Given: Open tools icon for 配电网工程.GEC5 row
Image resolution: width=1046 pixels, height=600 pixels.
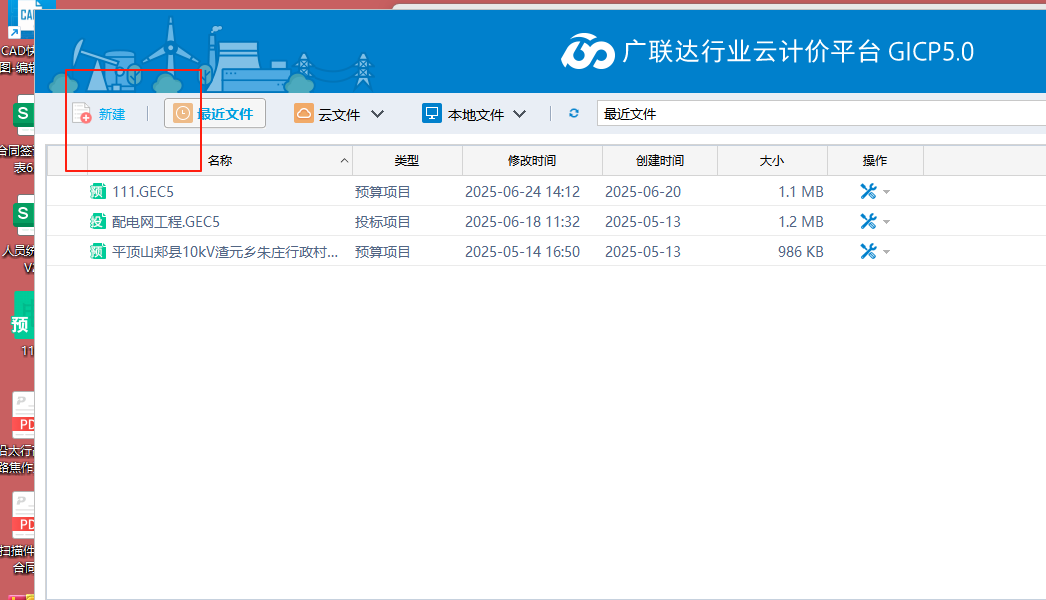Looking at the screenshot, I should pyautogui.click(x=868, y=221).
